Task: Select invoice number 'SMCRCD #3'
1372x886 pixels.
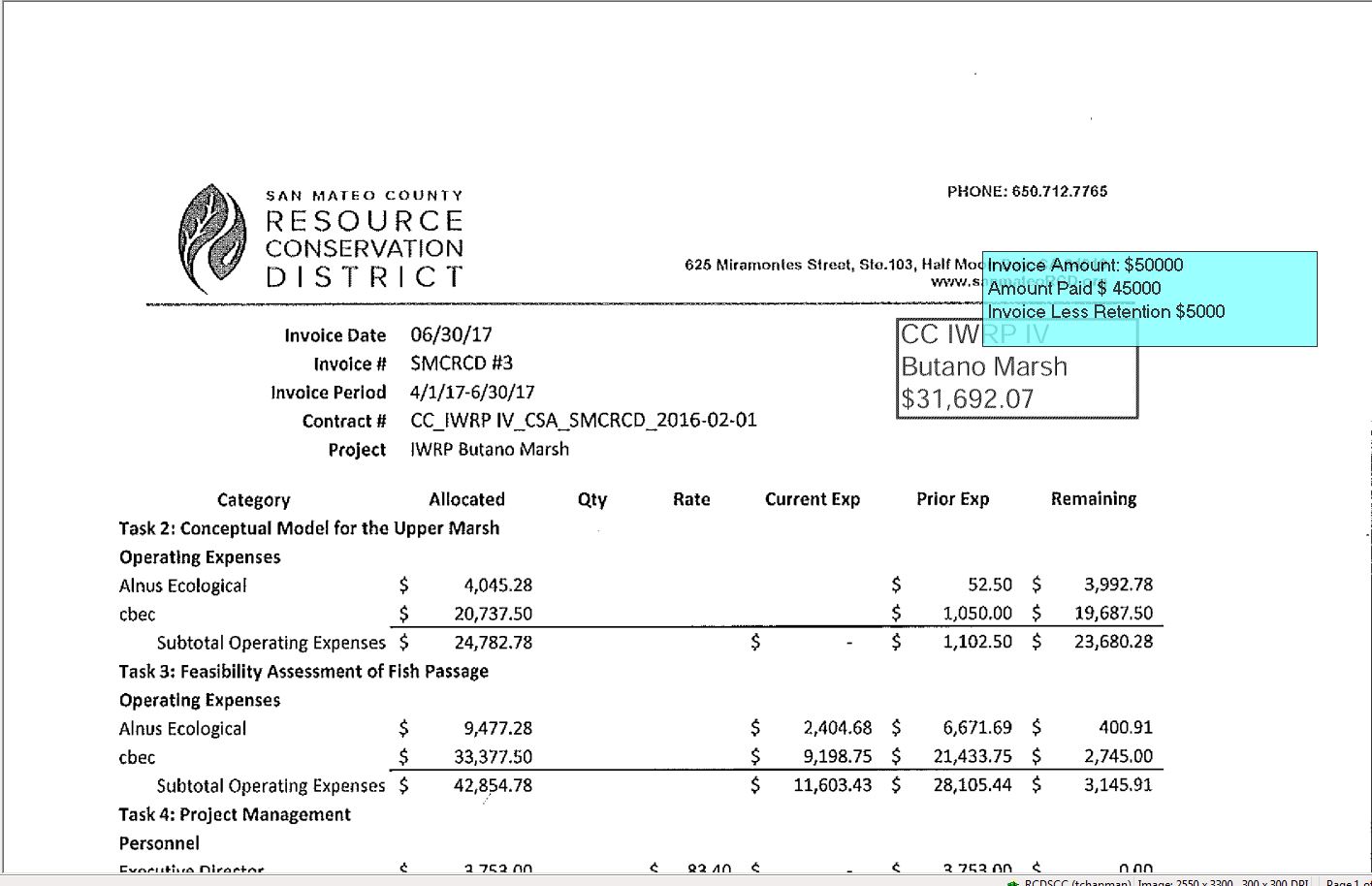Action: point(462,363)
